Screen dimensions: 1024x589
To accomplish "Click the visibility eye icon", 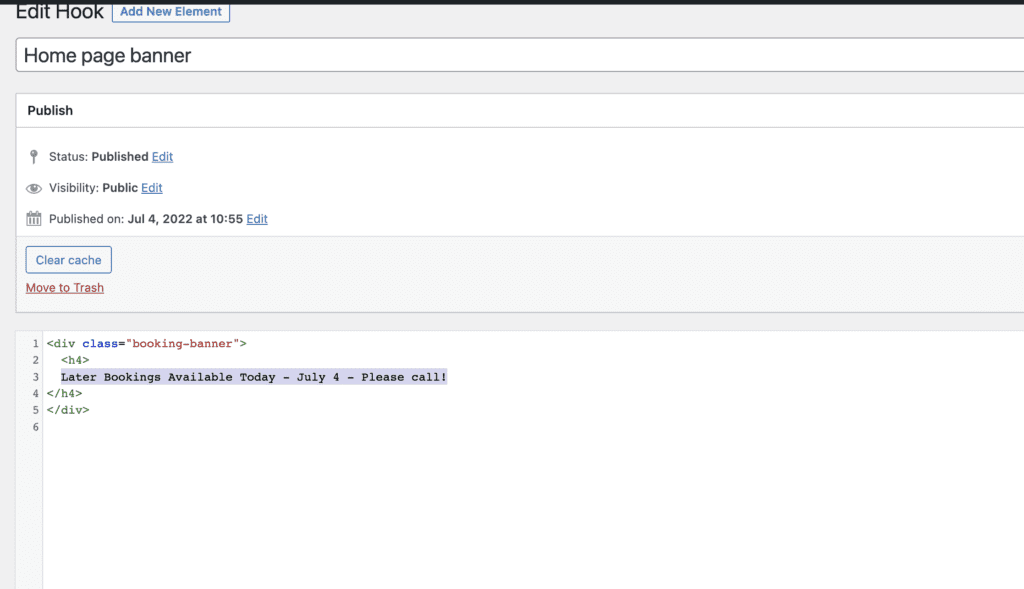I will click(34, 189).
